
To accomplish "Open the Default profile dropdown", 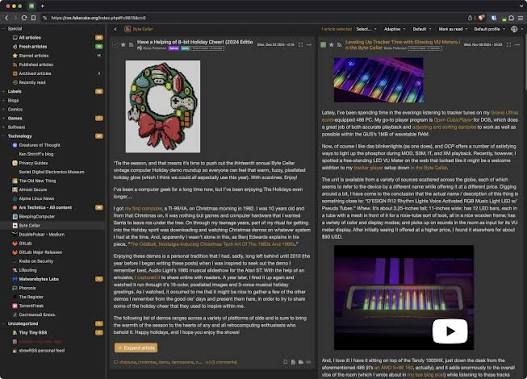I will coord(489,29).
